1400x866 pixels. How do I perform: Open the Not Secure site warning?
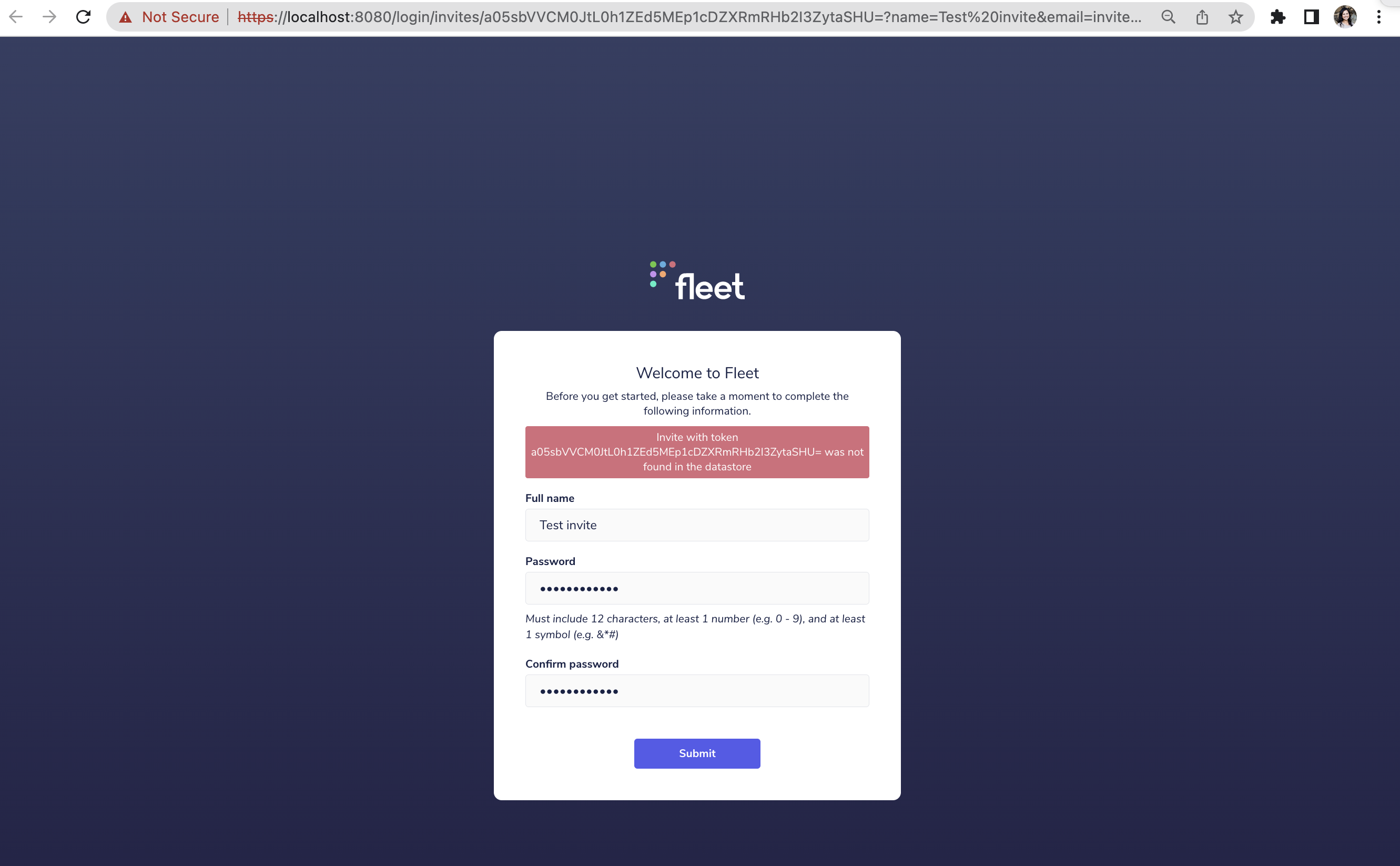tap(169, 17)
